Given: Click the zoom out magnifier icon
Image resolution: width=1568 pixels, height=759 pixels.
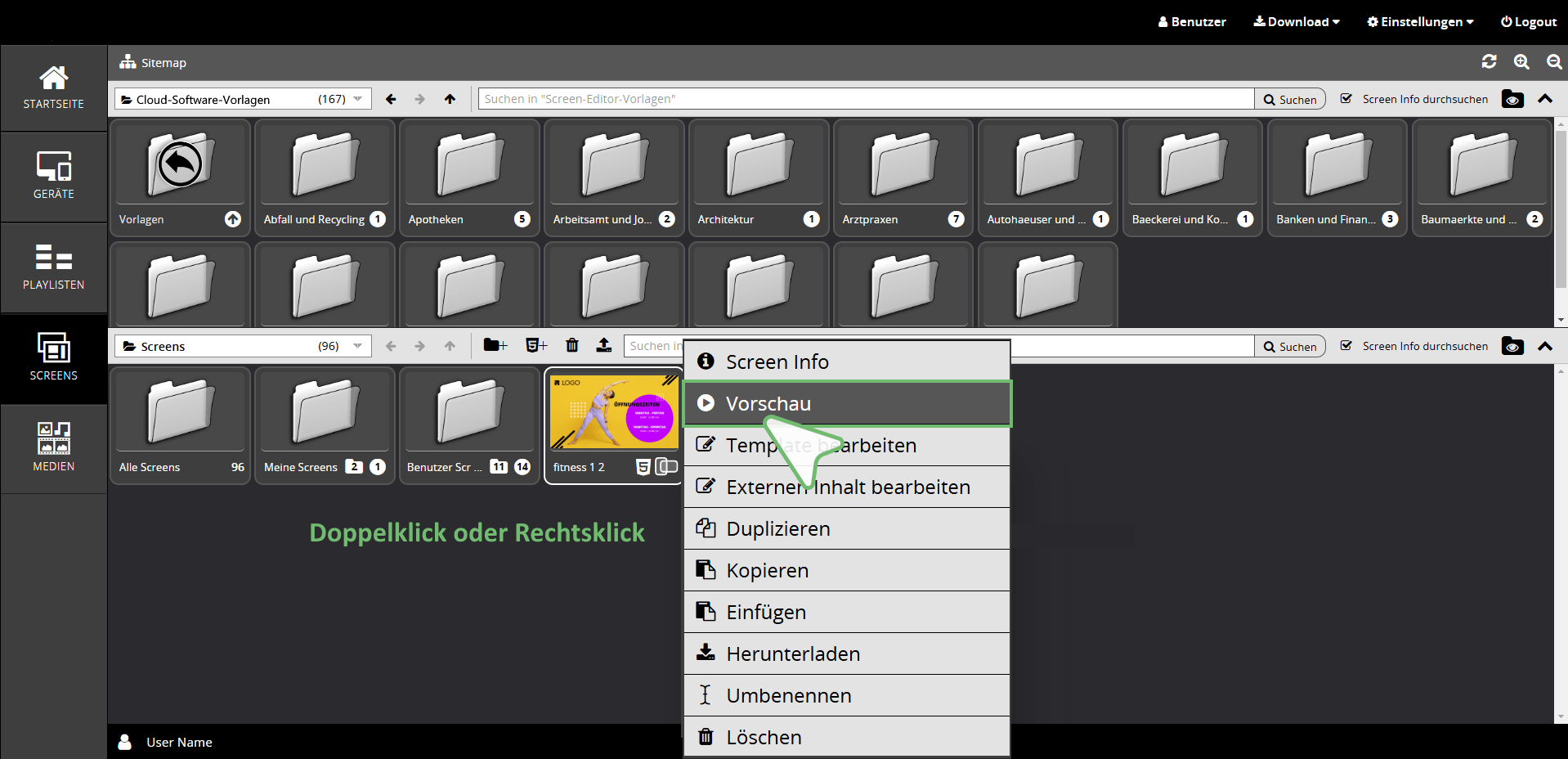Looking at the screenshot, I should coord(1554,62).
